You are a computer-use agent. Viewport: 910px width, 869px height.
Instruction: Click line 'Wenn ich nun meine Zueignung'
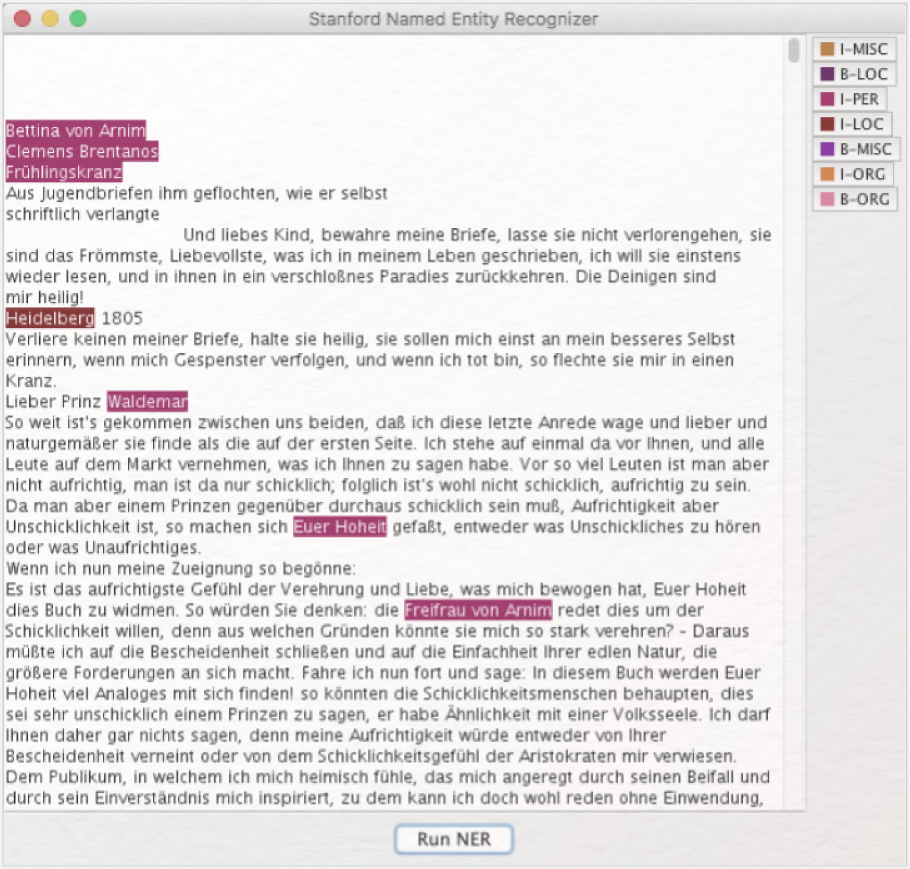click(x=180, y=568)
